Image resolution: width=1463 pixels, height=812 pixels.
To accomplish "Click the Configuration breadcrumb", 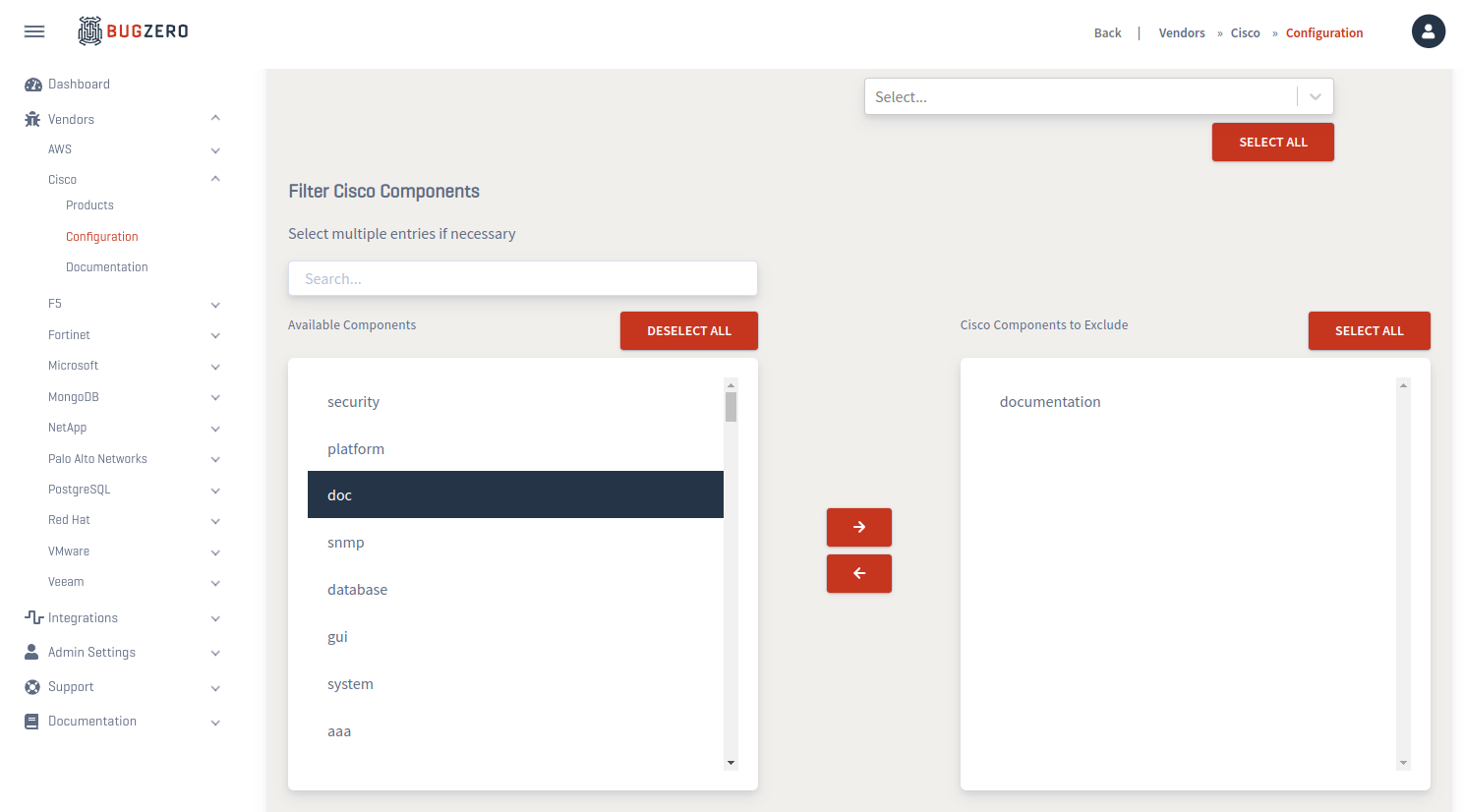I will pyautogui.click(x=1324, y=32).
